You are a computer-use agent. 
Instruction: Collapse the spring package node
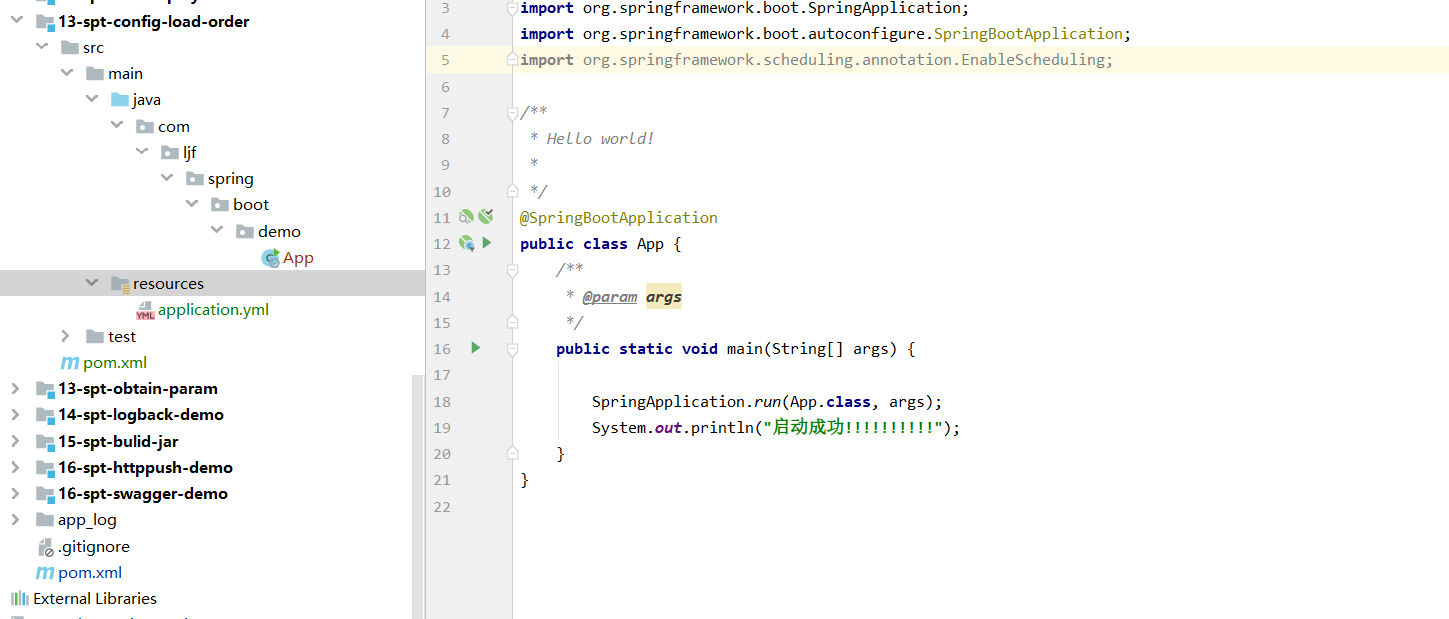pyautogui.click(x=167, y=178)
